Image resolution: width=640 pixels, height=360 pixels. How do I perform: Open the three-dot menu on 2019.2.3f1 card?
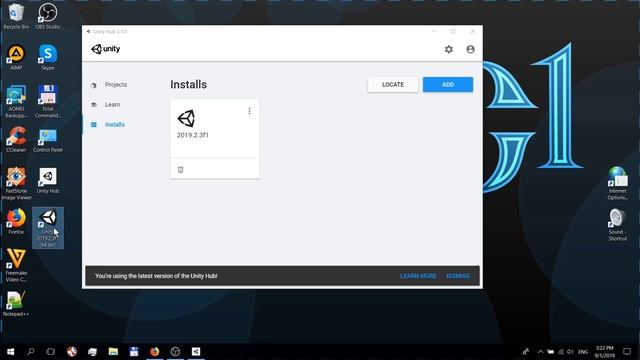coord(249,111)
